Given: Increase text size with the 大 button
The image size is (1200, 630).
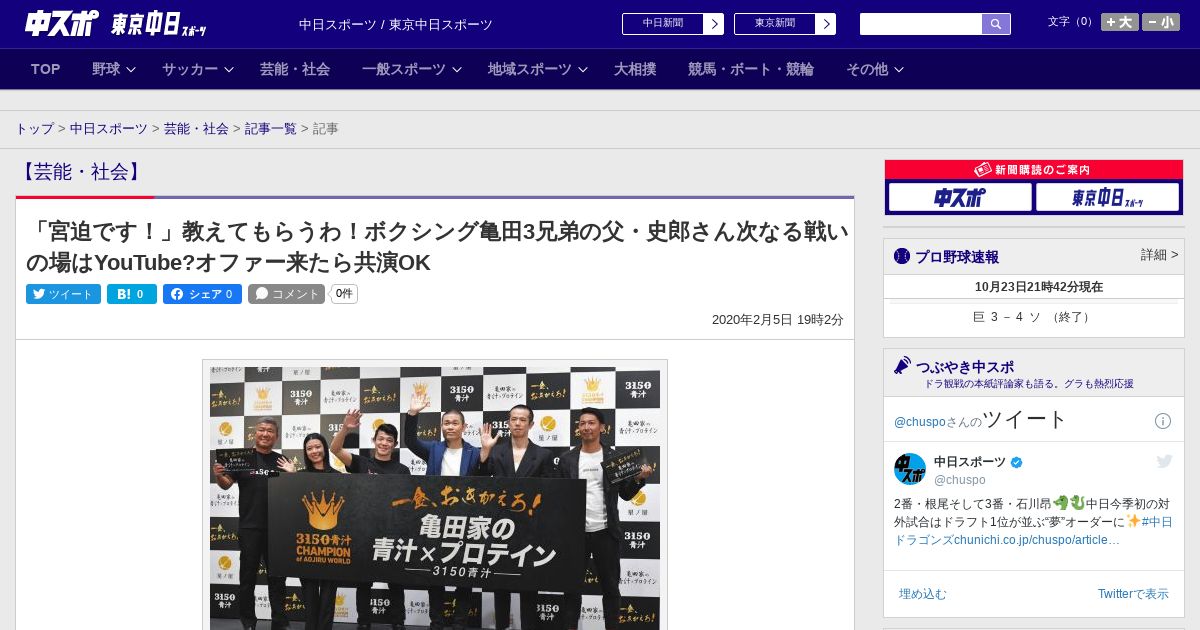Looking at the screenshot, I should (x=1120, y=22).
